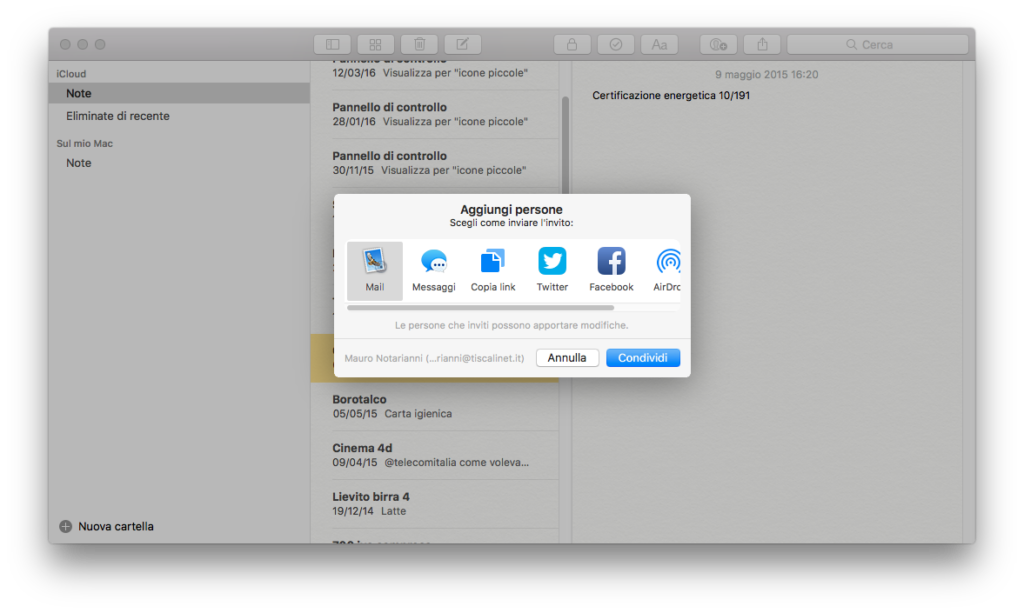Open the Note folder under iCloud
Viewport: 1024px width, 613px height.
pyautogui.click(x=78, y=93)
